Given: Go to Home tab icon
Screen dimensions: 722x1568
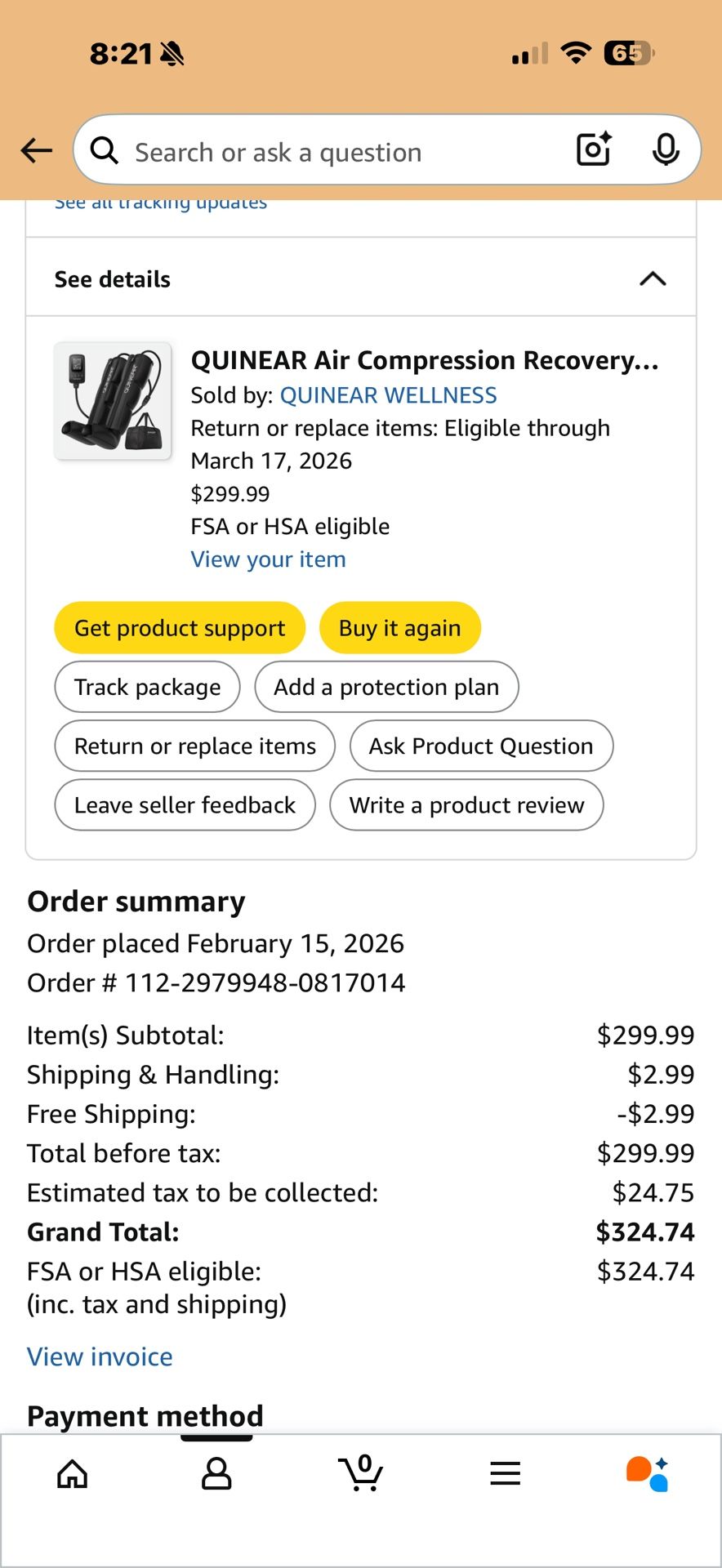Looking at the screenshot, I should click(72, 1473).
